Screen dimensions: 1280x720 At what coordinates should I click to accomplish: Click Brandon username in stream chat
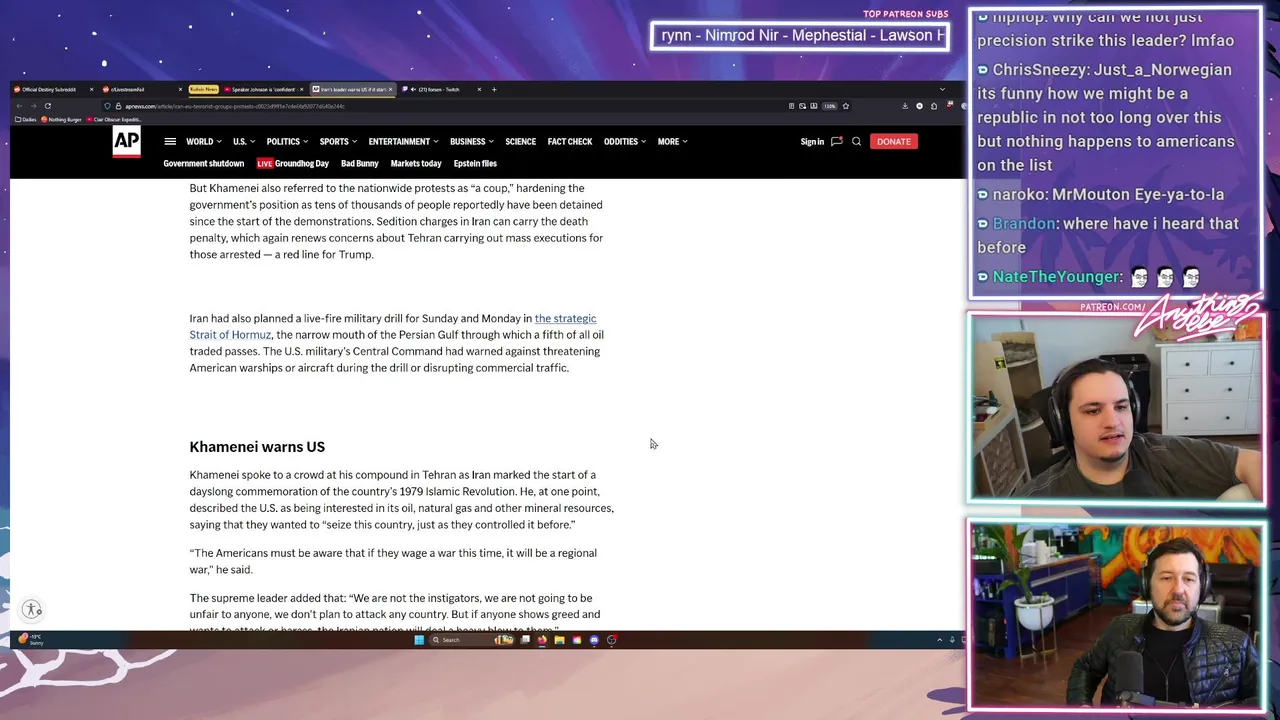pos(1023,224)
